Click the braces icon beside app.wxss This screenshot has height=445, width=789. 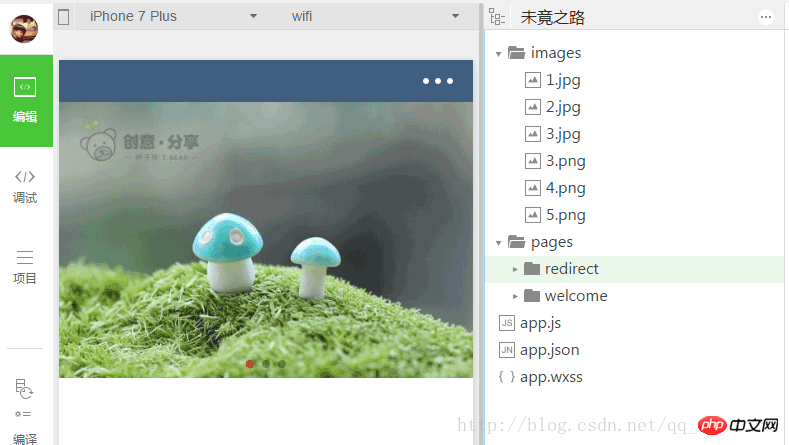[x=507, y=377]
